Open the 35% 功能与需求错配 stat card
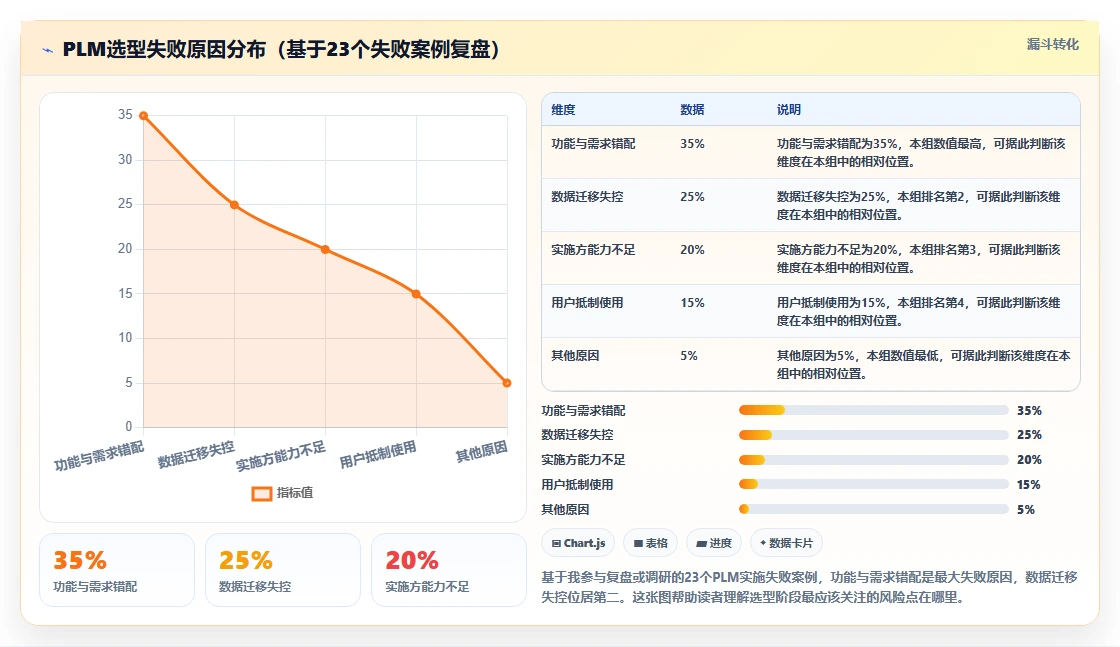Screen dimensions: 1120x647 coord(117,570)
